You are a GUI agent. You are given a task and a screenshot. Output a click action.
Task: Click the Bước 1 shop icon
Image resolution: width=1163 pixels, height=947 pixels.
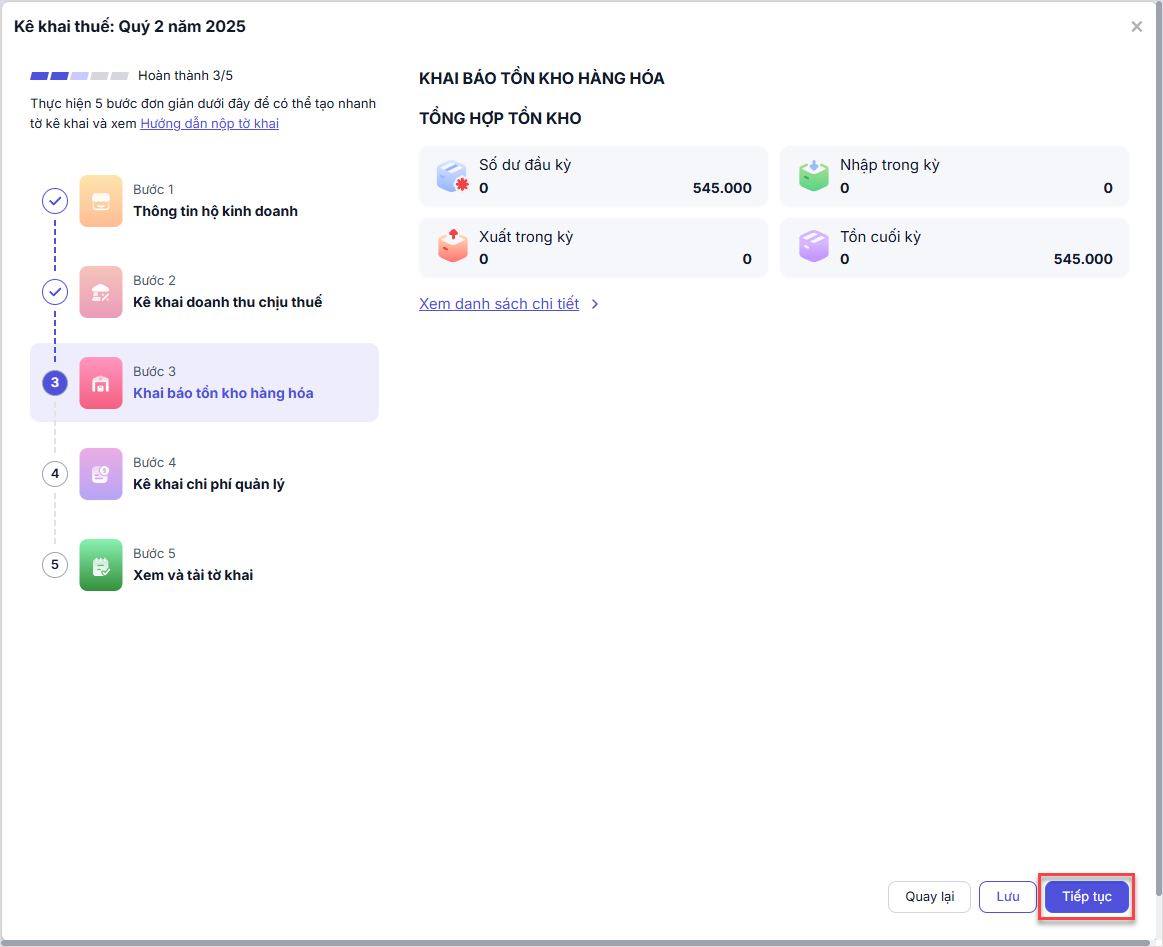click(101, 201)
